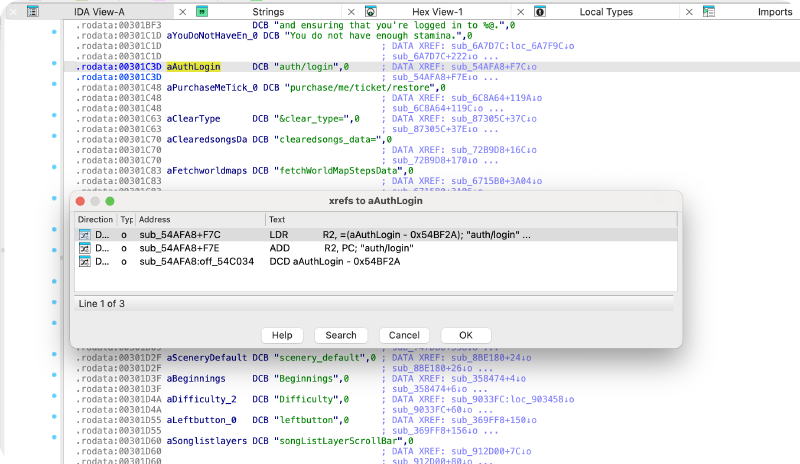Click Search in the xrefs dialog

point(340,335)
